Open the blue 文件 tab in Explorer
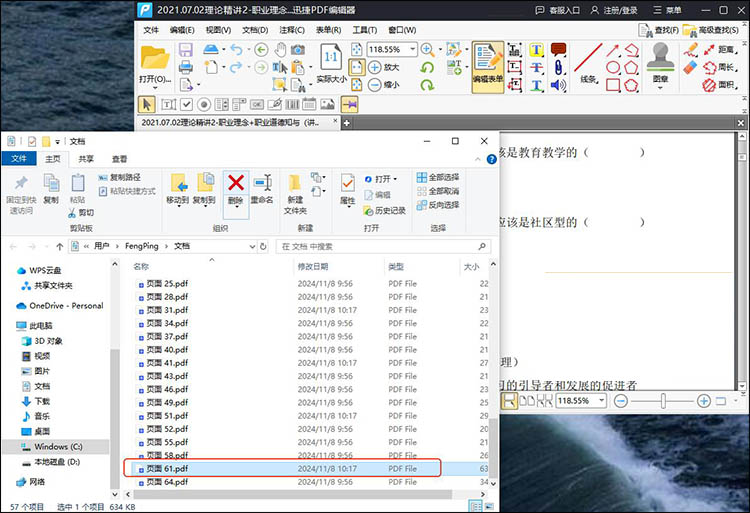750x513 pixels. 19,158
